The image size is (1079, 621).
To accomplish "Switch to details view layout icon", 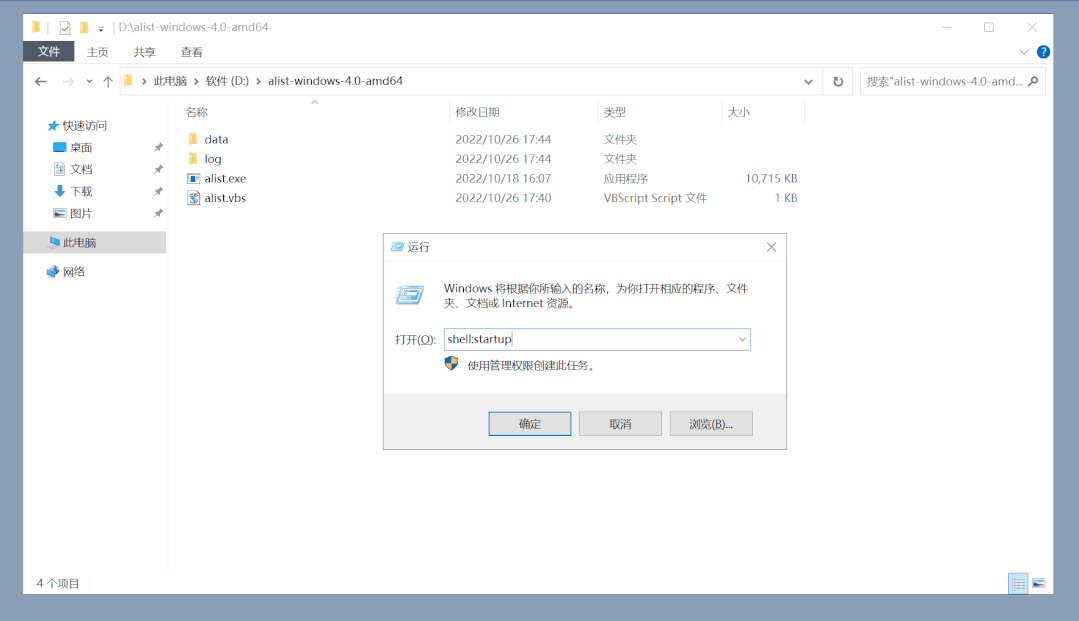I will [x=1018, y=583].
